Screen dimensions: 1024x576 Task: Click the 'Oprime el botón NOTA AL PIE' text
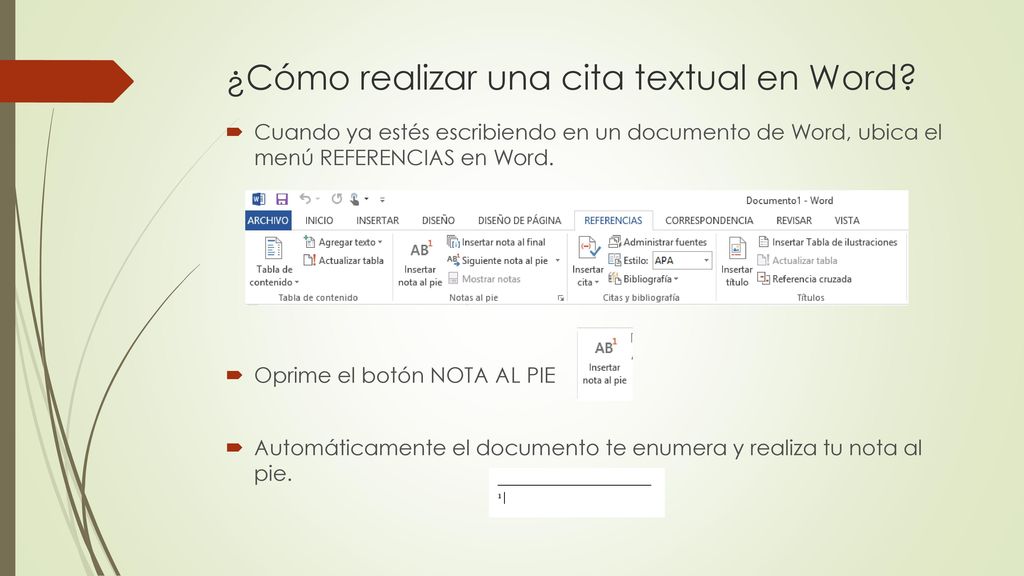point(404,376)
